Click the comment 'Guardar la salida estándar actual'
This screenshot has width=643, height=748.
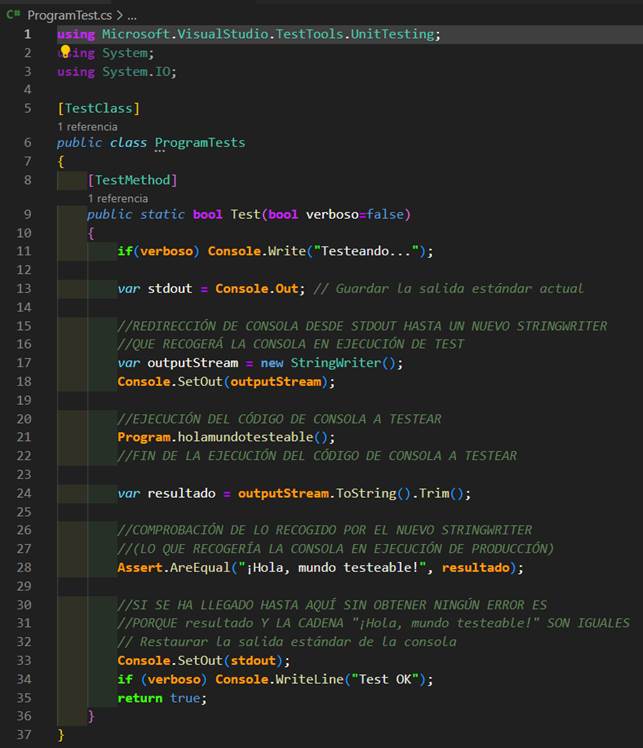tap(459, 289)
